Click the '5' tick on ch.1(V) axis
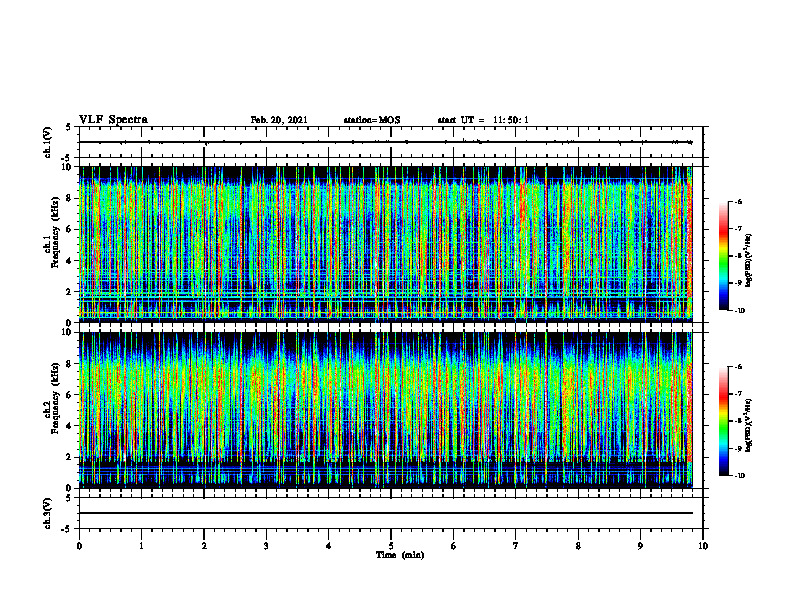Image resolution: width=792 pixels, height=612 pixels. 70,127
